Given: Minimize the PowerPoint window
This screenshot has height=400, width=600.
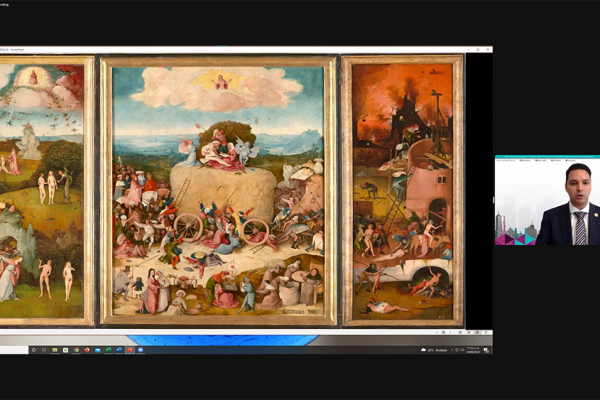Looking at the screenshot, I should [x=468, y=49].
